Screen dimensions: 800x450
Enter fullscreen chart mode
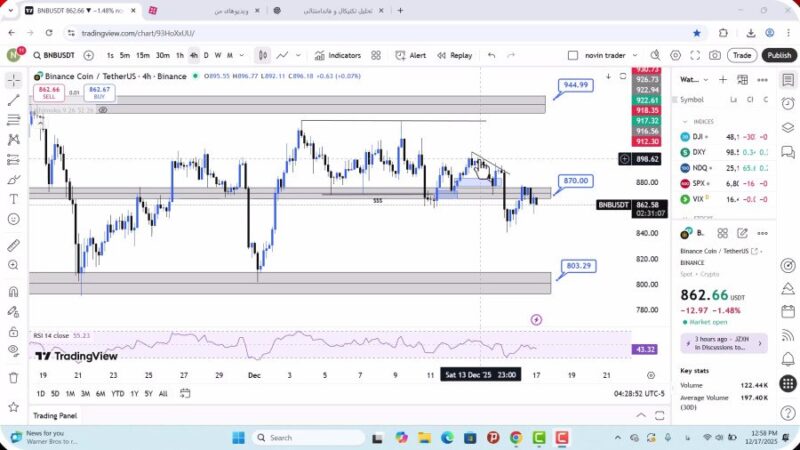click(x=692, y=56)
